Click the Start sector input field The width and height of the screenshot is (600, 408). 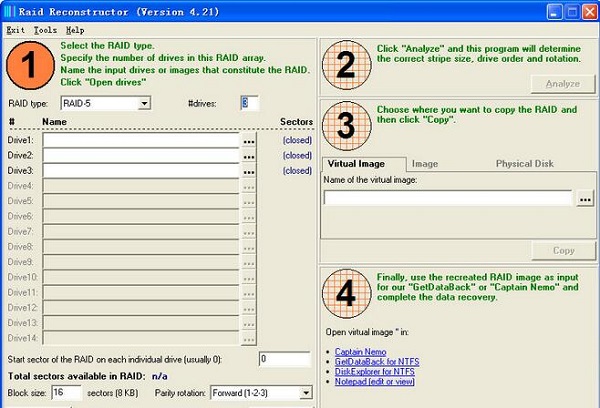(x=284, y=359)
